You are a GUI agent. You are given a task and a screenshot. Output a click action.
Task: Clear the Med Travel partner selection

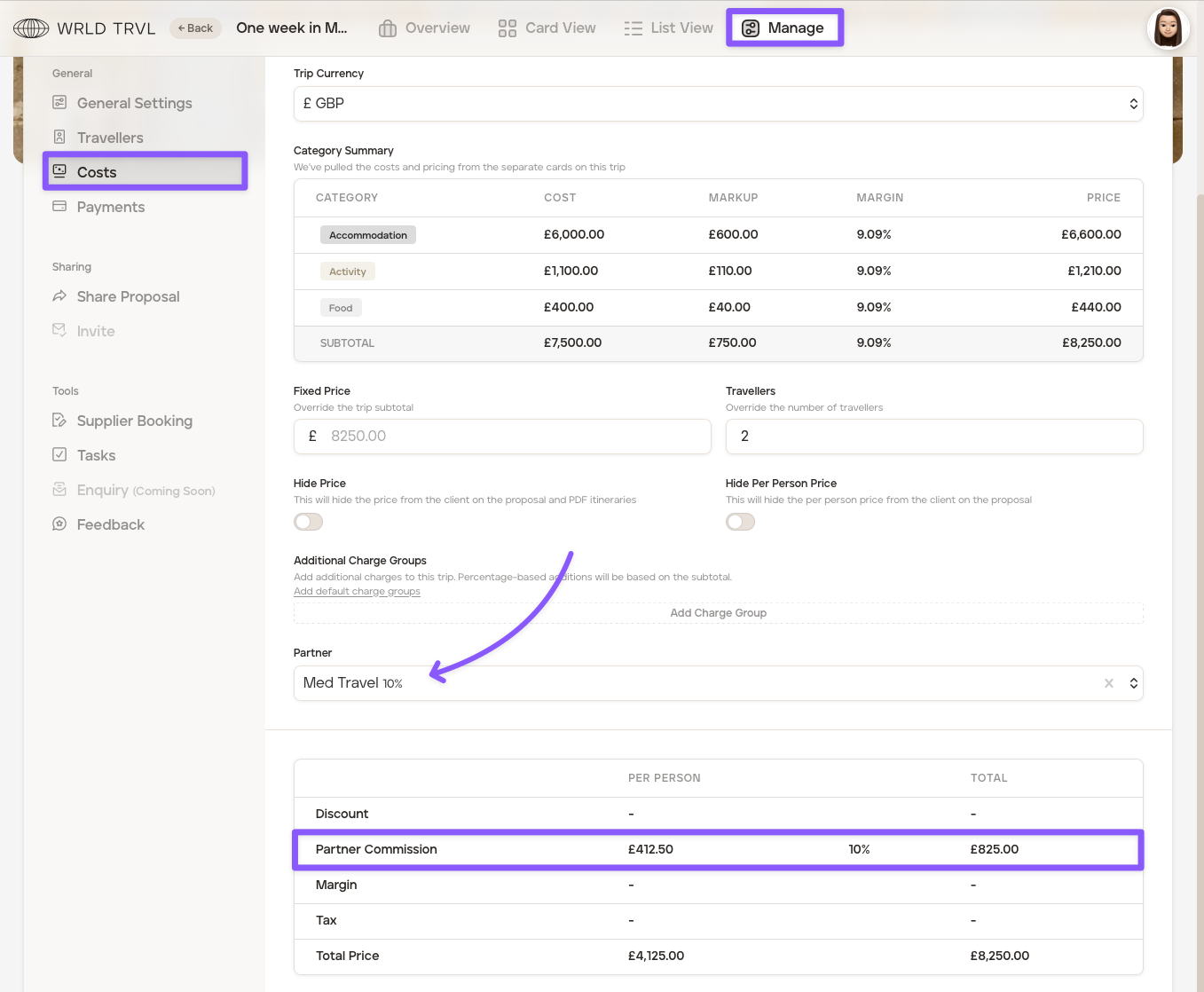(1108, 683)
